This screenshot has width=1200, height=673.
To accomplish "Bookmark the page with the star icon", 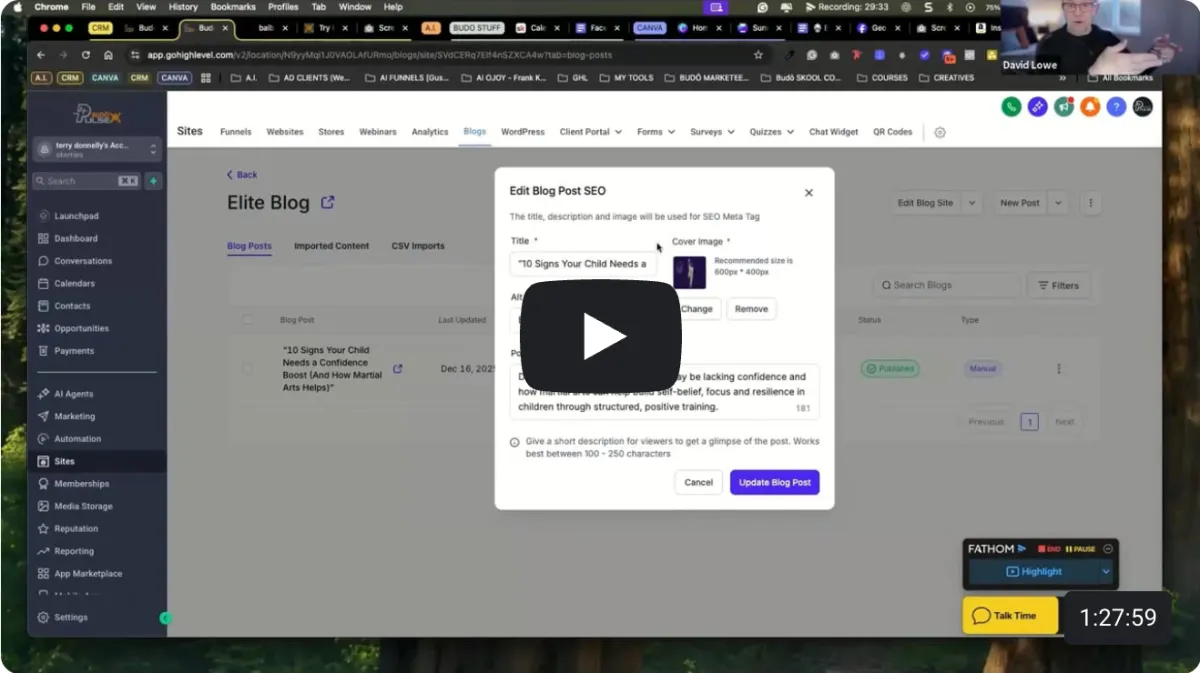I will coord(759,55).
